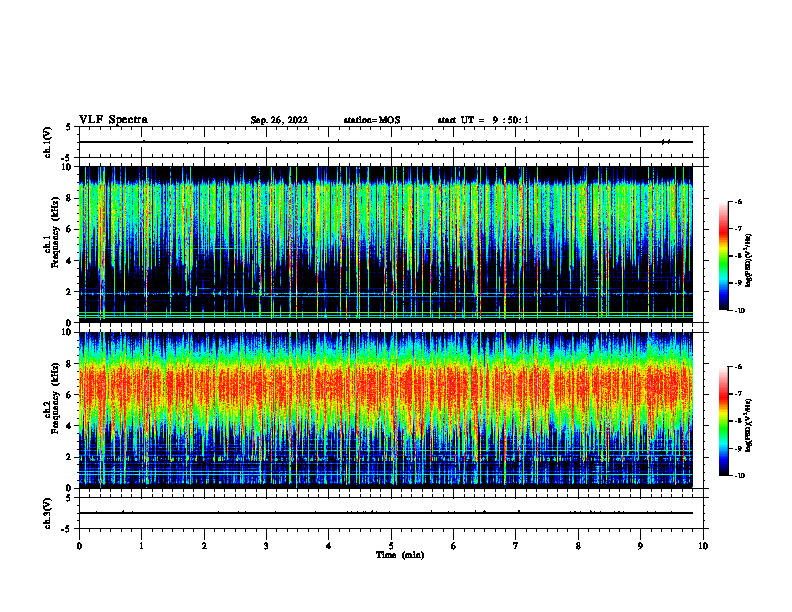The height and width of the screenshot is (612, 792).
Task: Click the ch.1 voltage waveform trace panel
Action: (391, 142)
